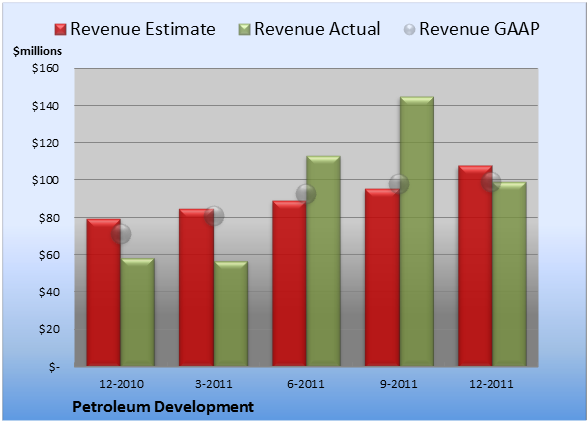Click the '$140' y-axis value

point(45,106)
